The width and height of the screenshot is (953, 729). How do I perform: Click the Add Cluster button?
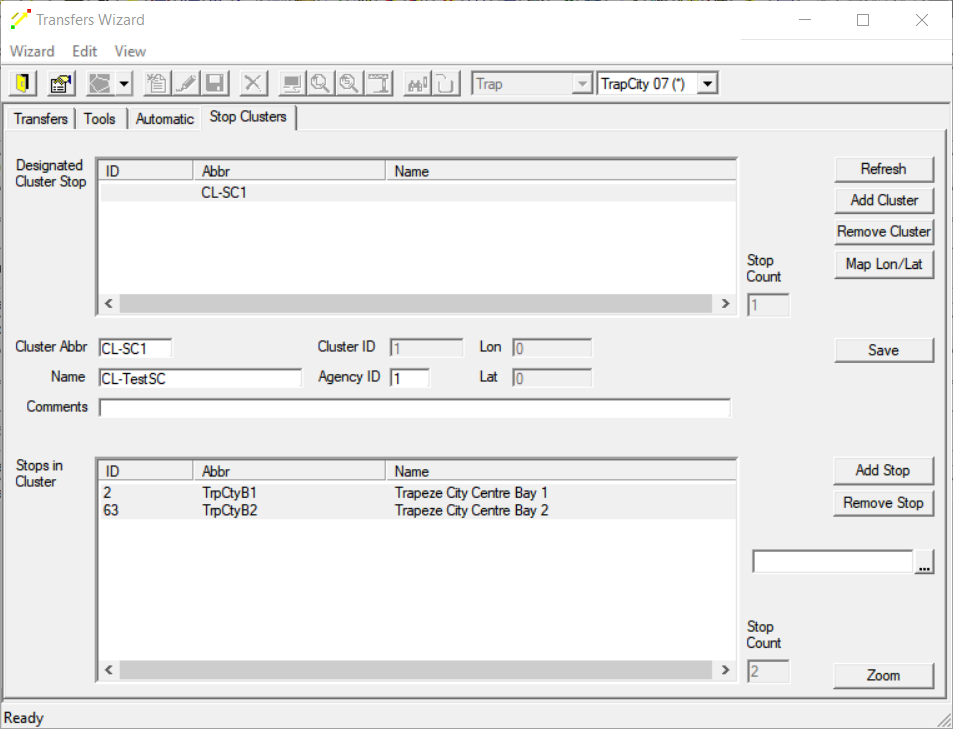pos(883,200)
